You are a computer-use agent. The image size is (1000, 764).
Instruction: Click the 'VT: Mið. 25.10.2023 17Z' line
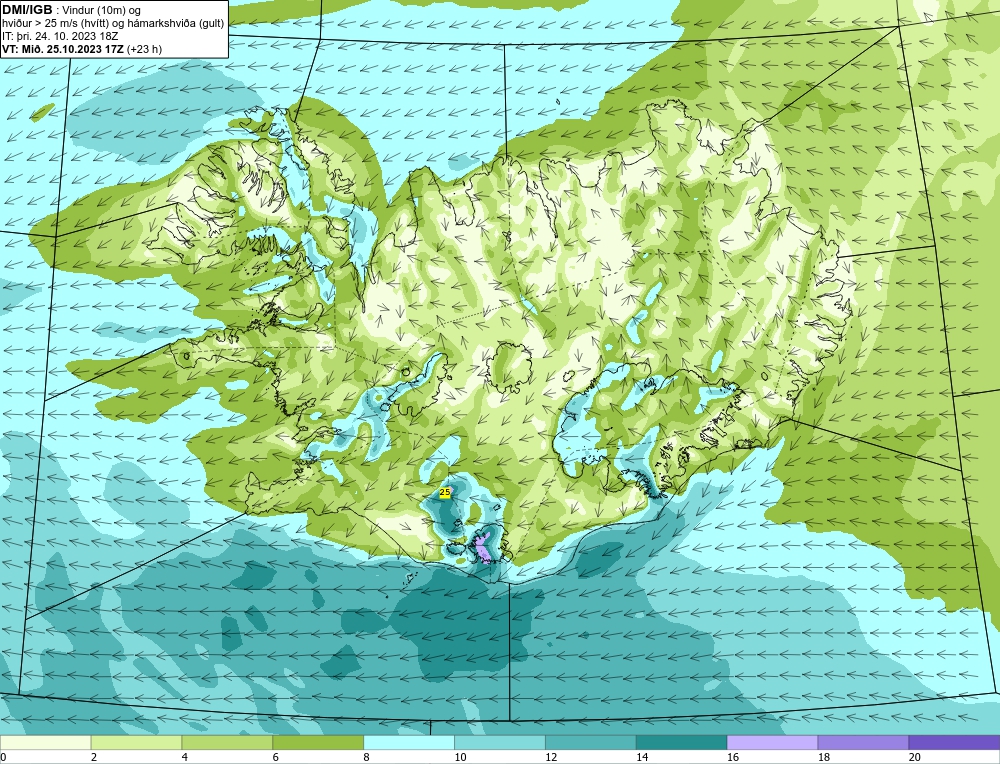[64, 49]
